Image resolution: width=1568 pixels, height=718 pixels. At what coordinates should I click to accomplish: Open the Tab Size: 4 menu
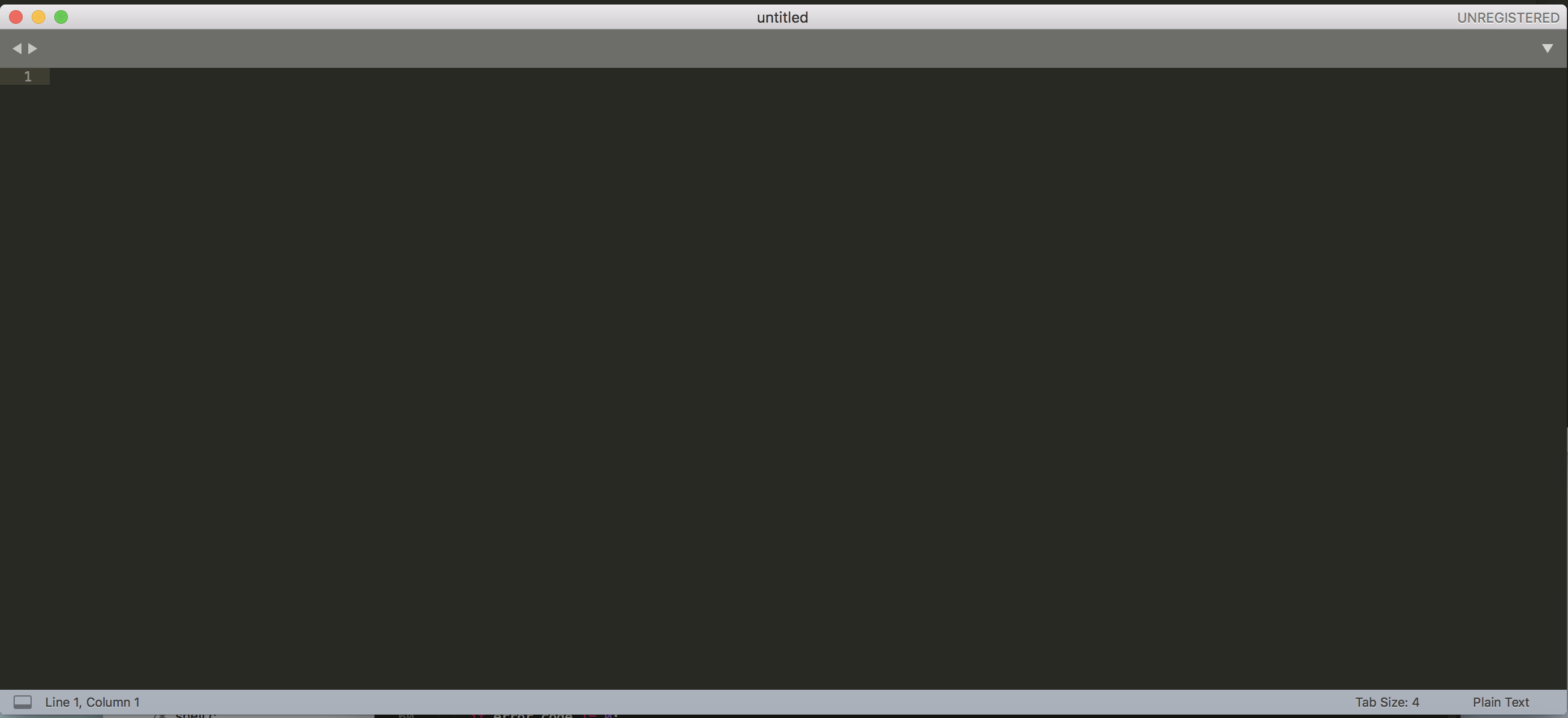click(1386, 702)
